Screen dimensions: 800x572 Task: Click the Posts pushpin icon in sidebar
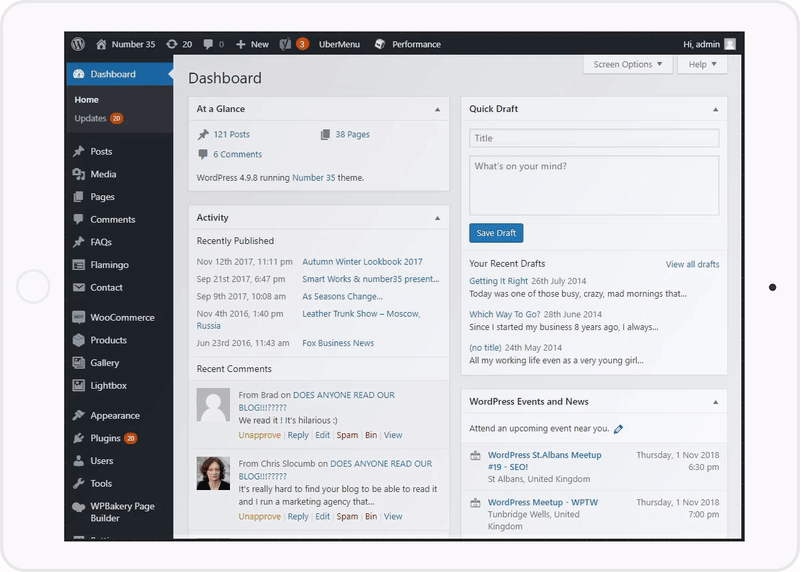tap(79, 152)
